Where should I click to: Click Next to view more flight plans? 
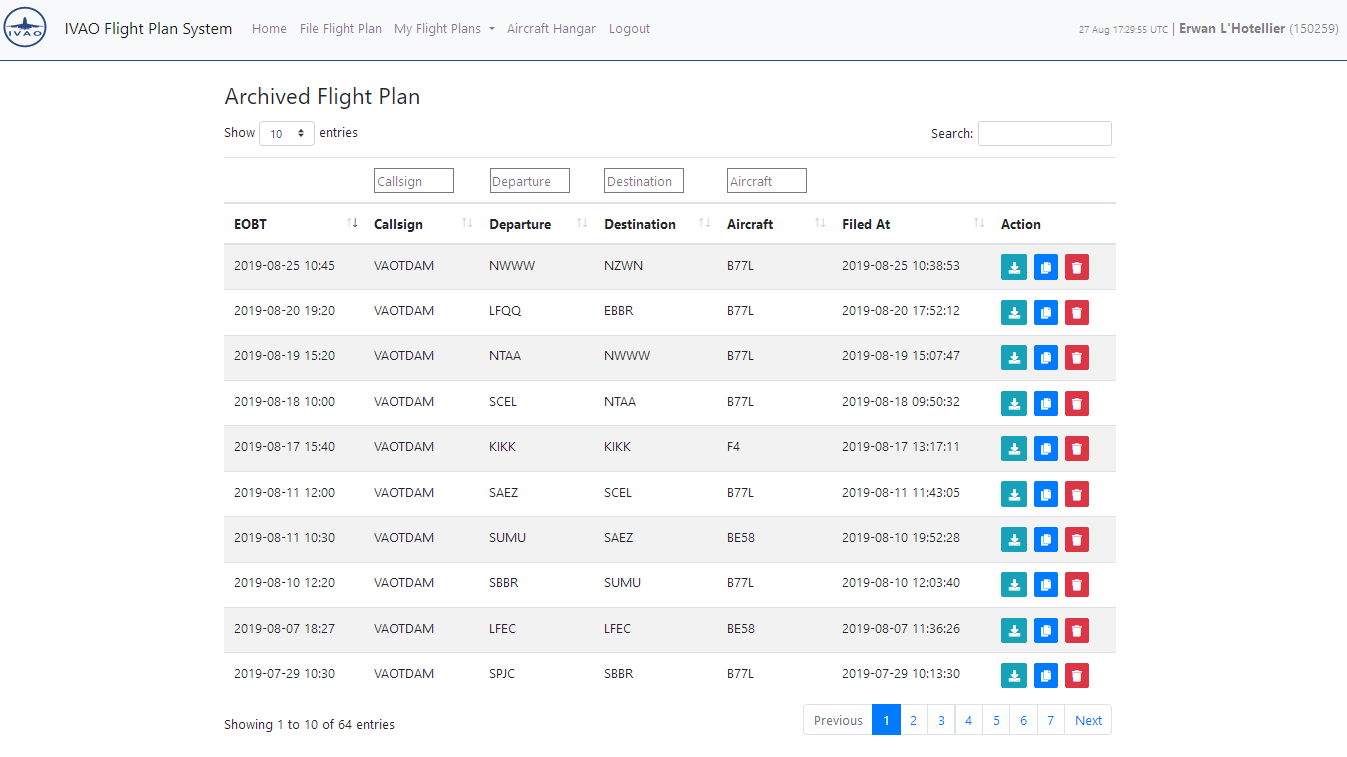tap(1088, 719)
